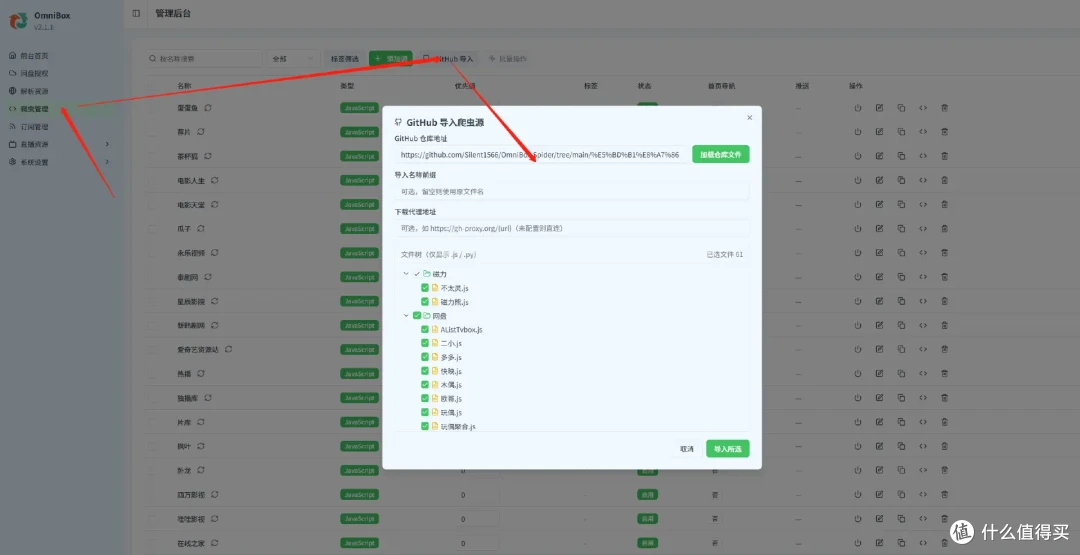The height and width of the screenshot is (555, 1080).
Task: Click 导入所选 button
Action: [x=727, y=449]
